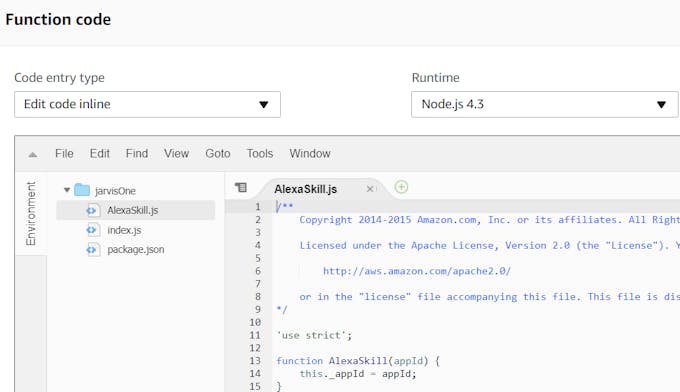680x392 pixels.
Task: Close the AlexaSkill.js tab
Action: [370, 189]
